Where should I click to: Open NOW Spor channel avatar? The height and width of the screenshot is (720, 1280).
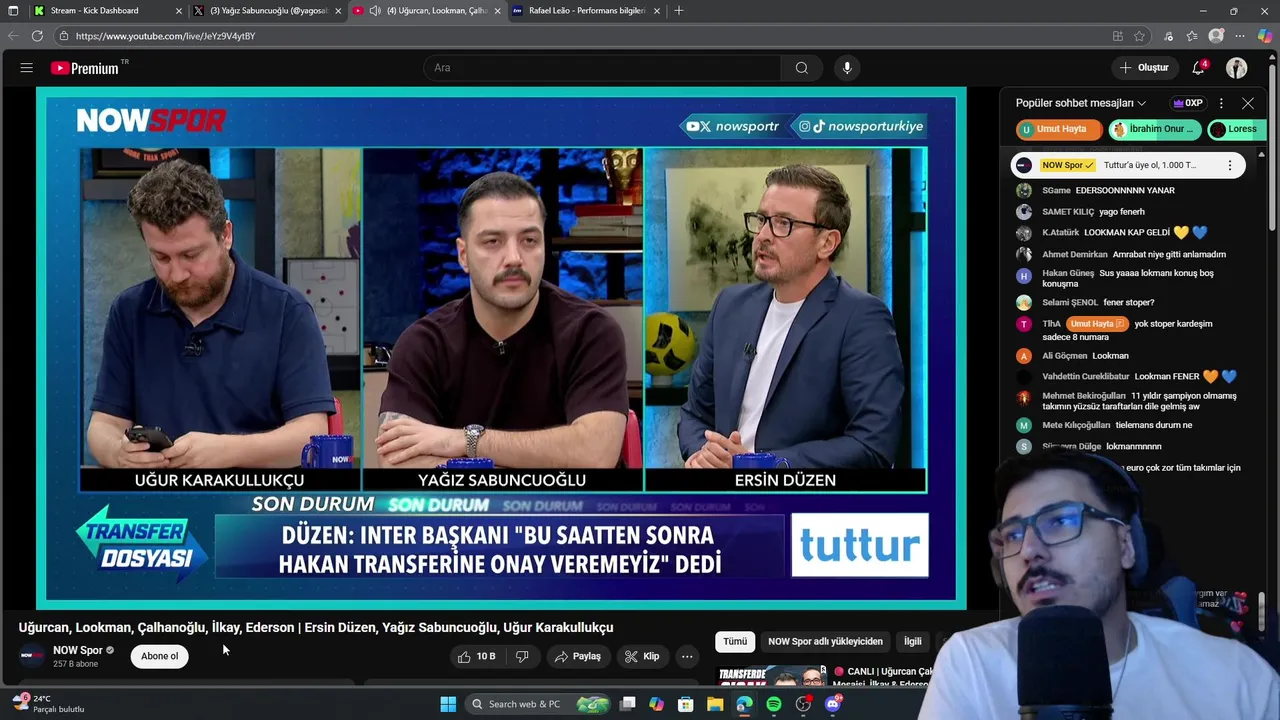[33, 656]
